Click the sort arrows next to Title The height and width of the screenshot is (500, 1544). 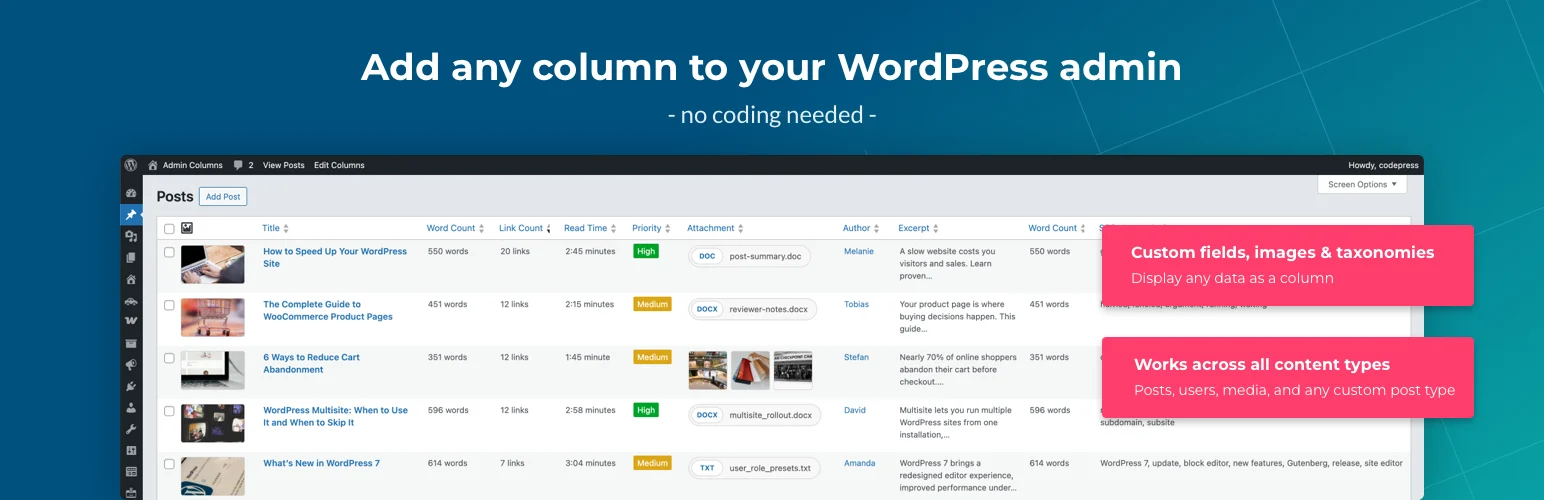(x=286, y=229)
